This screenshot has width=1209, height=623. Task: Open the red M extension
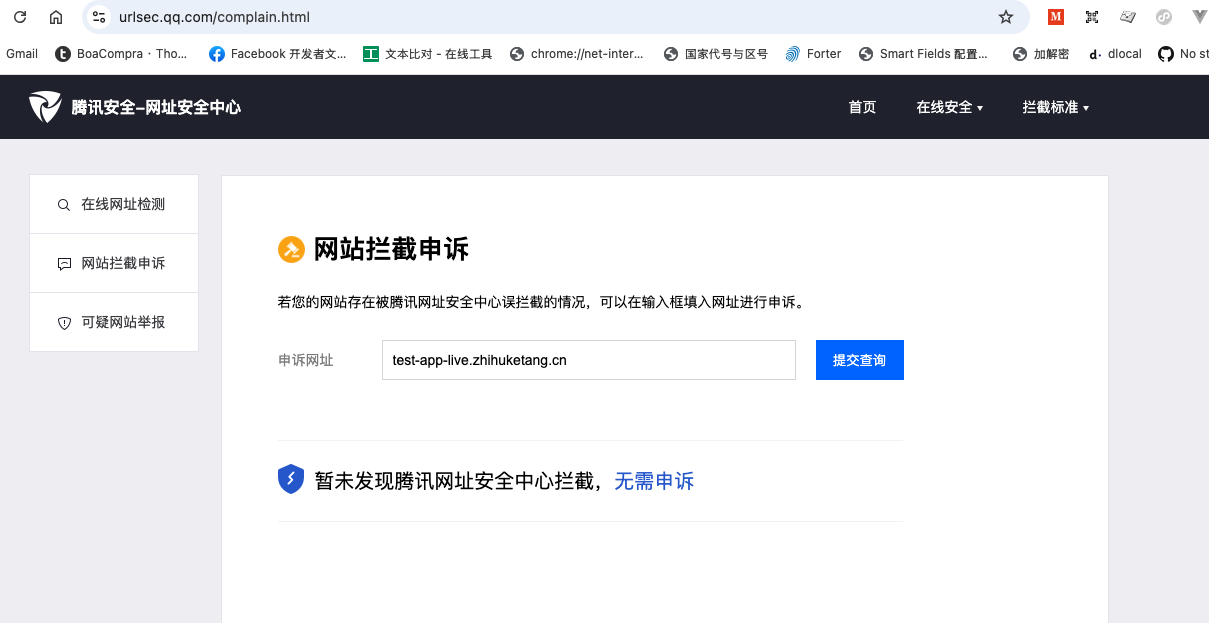click(1056, 17)
